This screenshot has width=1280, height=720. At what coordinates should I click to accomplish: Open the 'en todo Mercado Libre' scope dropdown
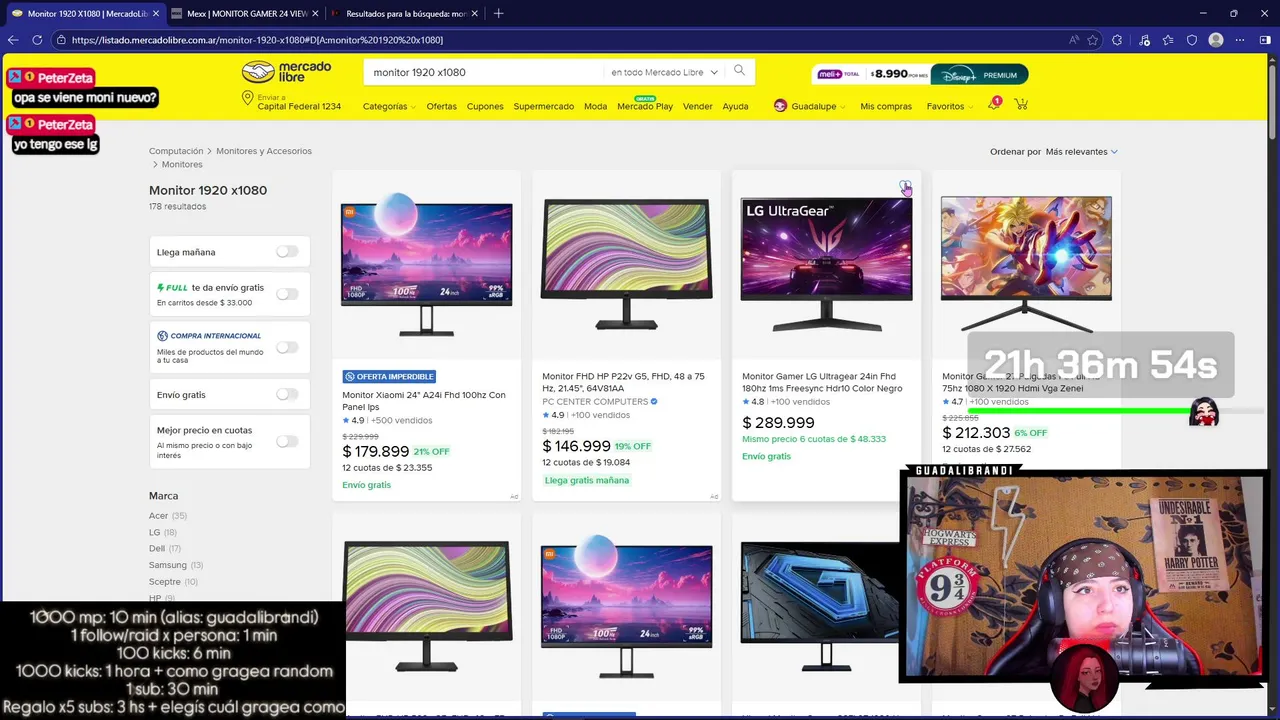(x=664, y=72)
